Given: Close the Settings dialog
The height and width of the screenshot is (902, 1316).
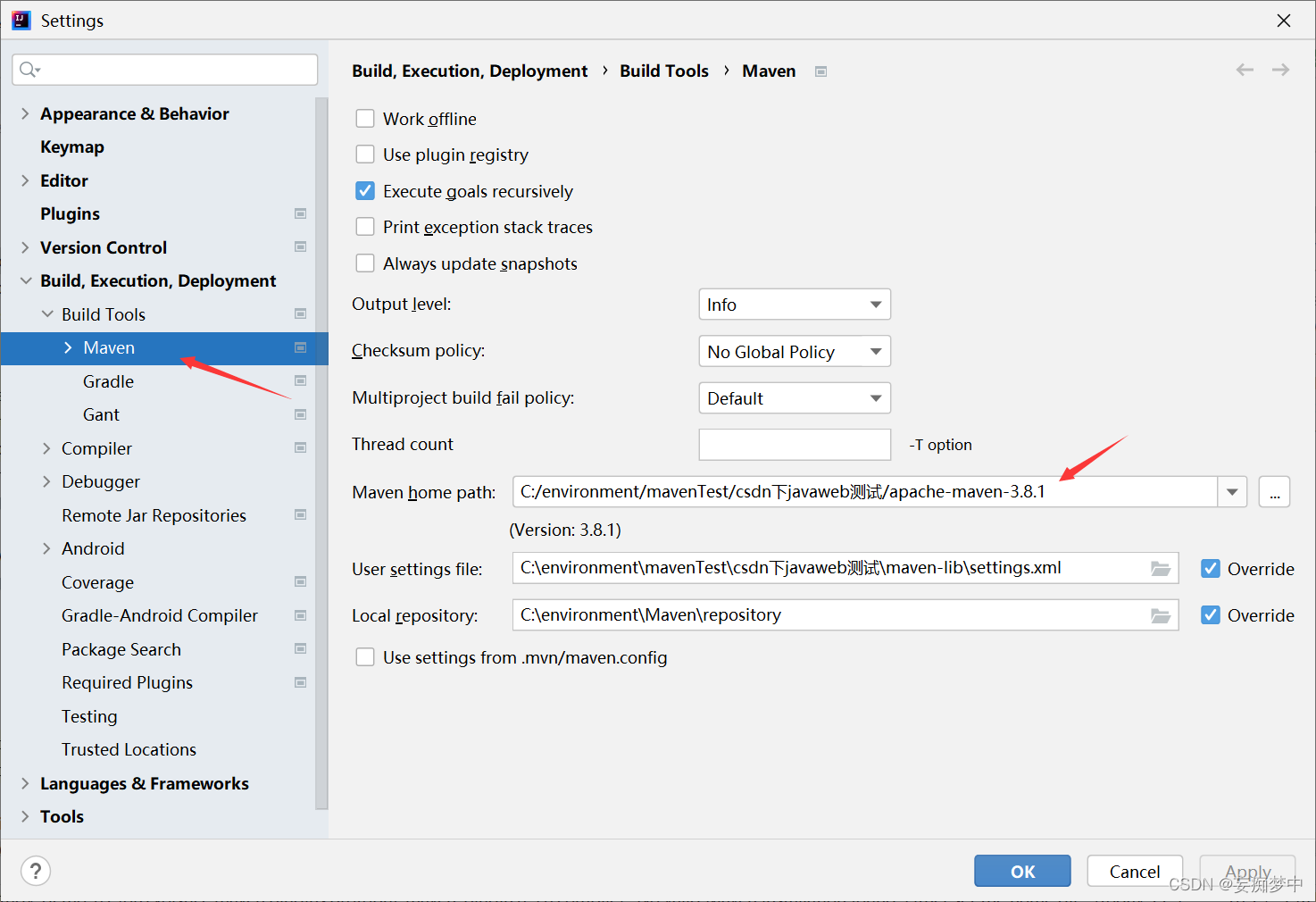Looking at the screenshot, I should click(1284, 20).
